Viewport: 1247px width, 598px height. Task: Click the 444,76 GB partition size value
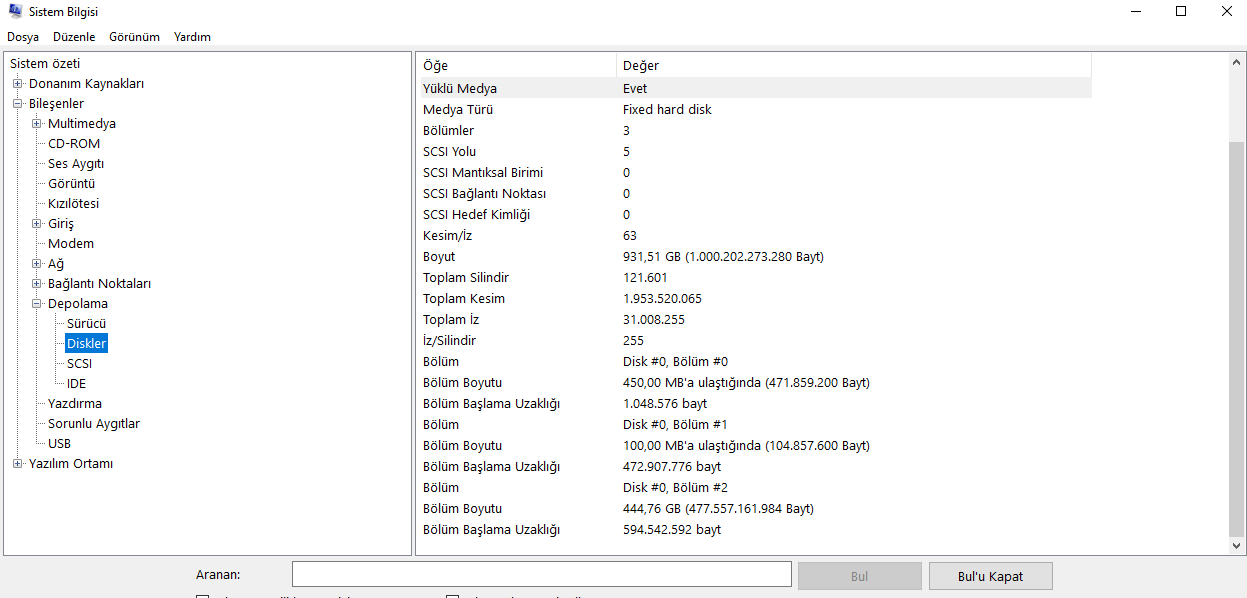point(718,509)
